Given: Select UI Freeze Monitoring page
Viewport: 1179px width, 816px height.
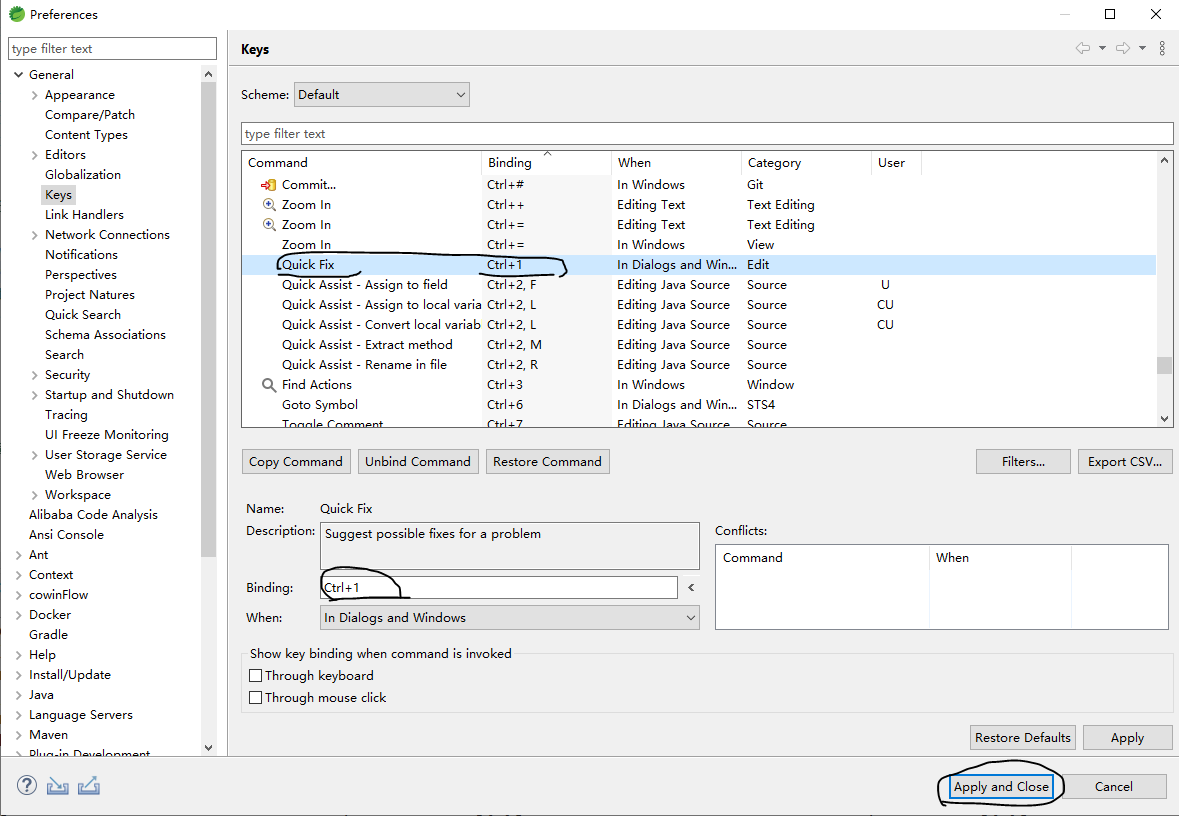Looking at the screenshot, I should [107, 435].
